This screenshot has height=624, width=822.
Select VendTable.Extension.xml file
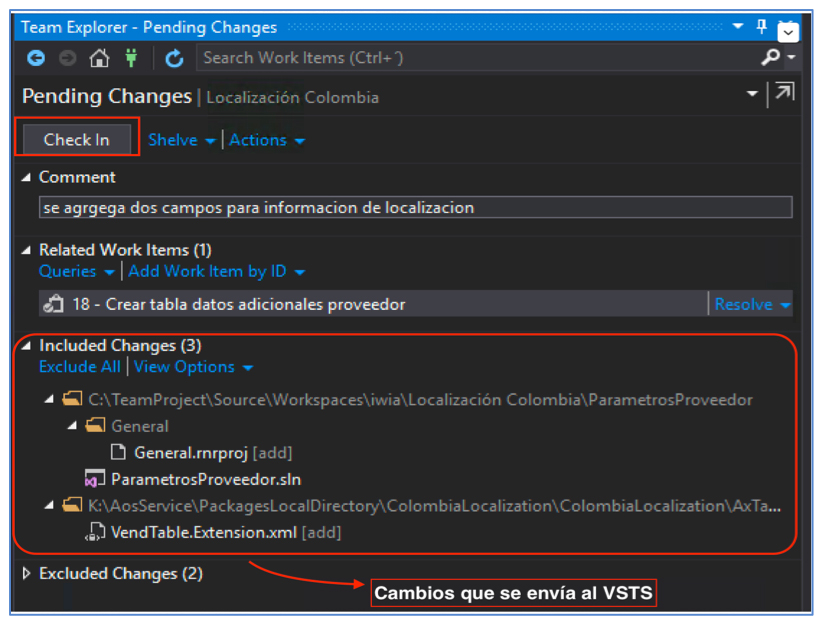226,533
